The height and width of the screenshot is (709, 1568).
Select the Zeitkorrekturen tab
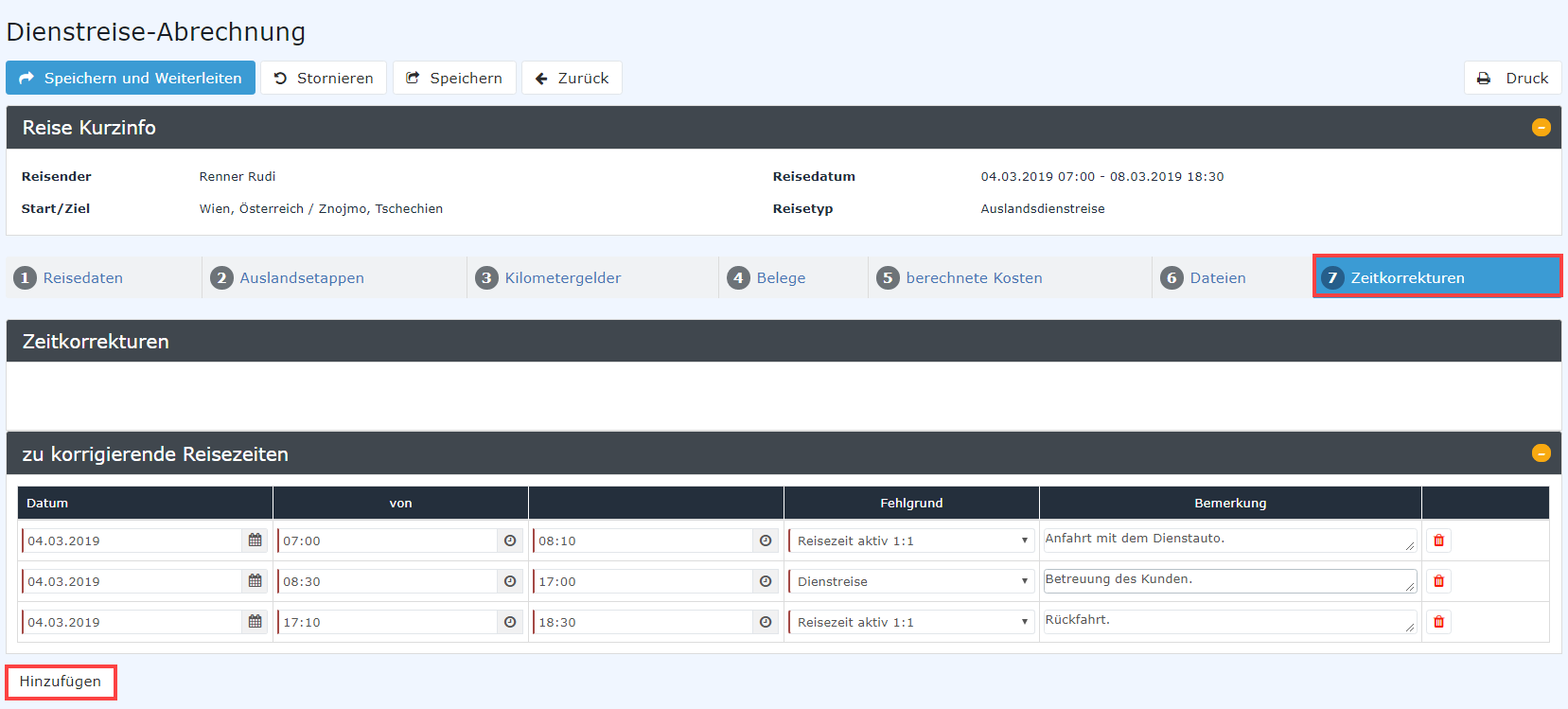click(x=1437, y=276)
